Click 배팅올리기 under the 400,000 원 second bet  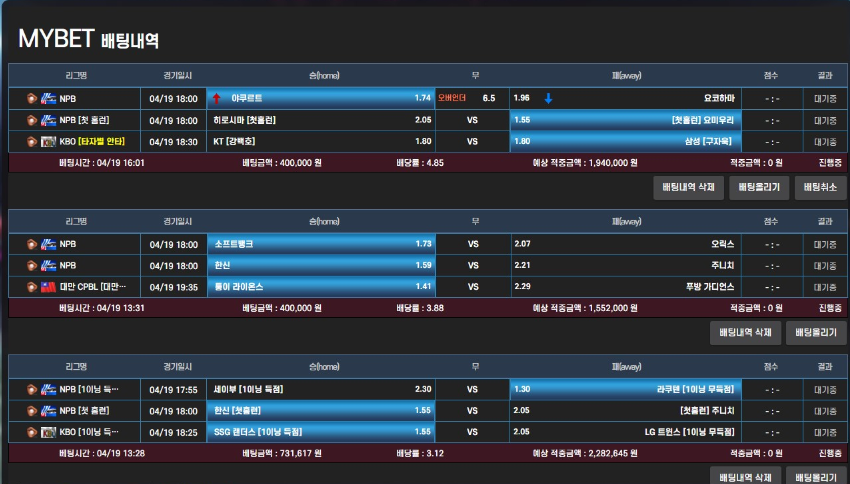click(816, 332)
